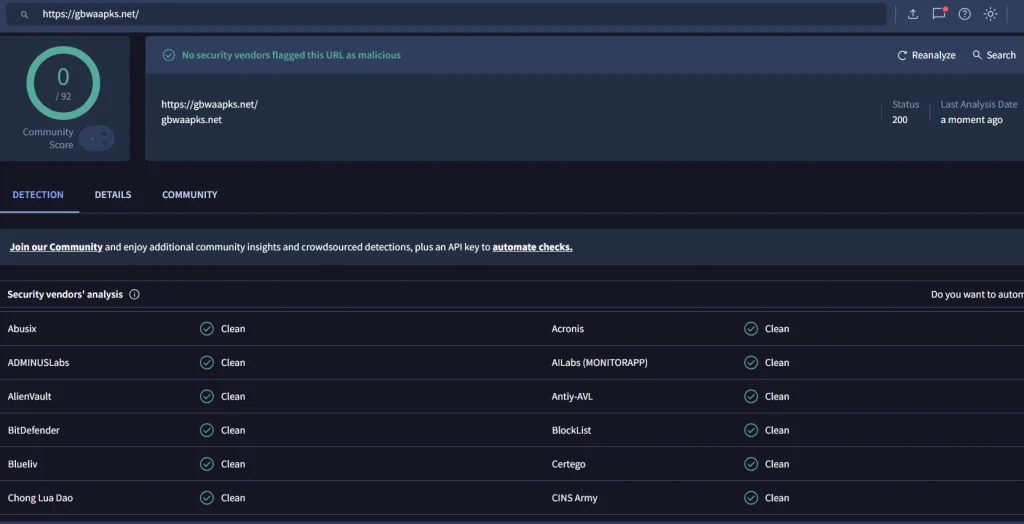Open the Join our Community link
This screenshot has width=1024, height=524.
pos(56,247)
